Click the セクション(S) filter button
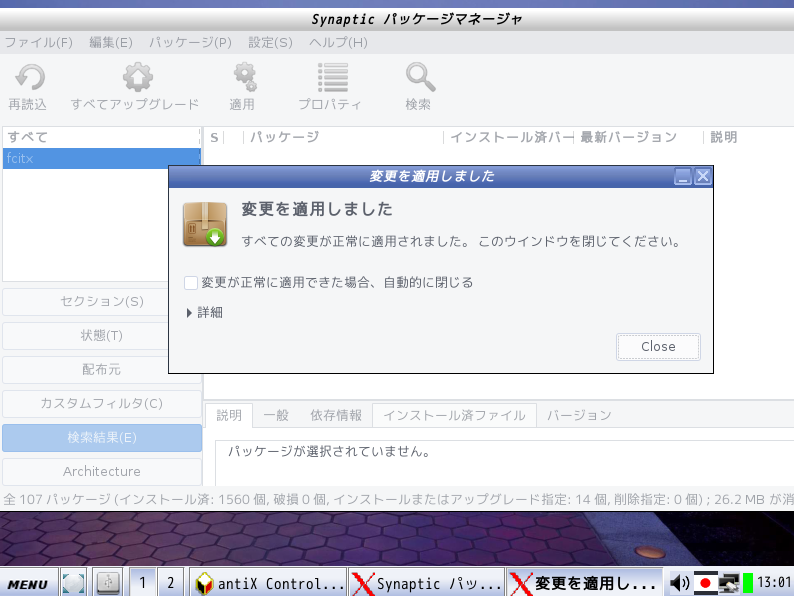794x596 pixels. 102,302
